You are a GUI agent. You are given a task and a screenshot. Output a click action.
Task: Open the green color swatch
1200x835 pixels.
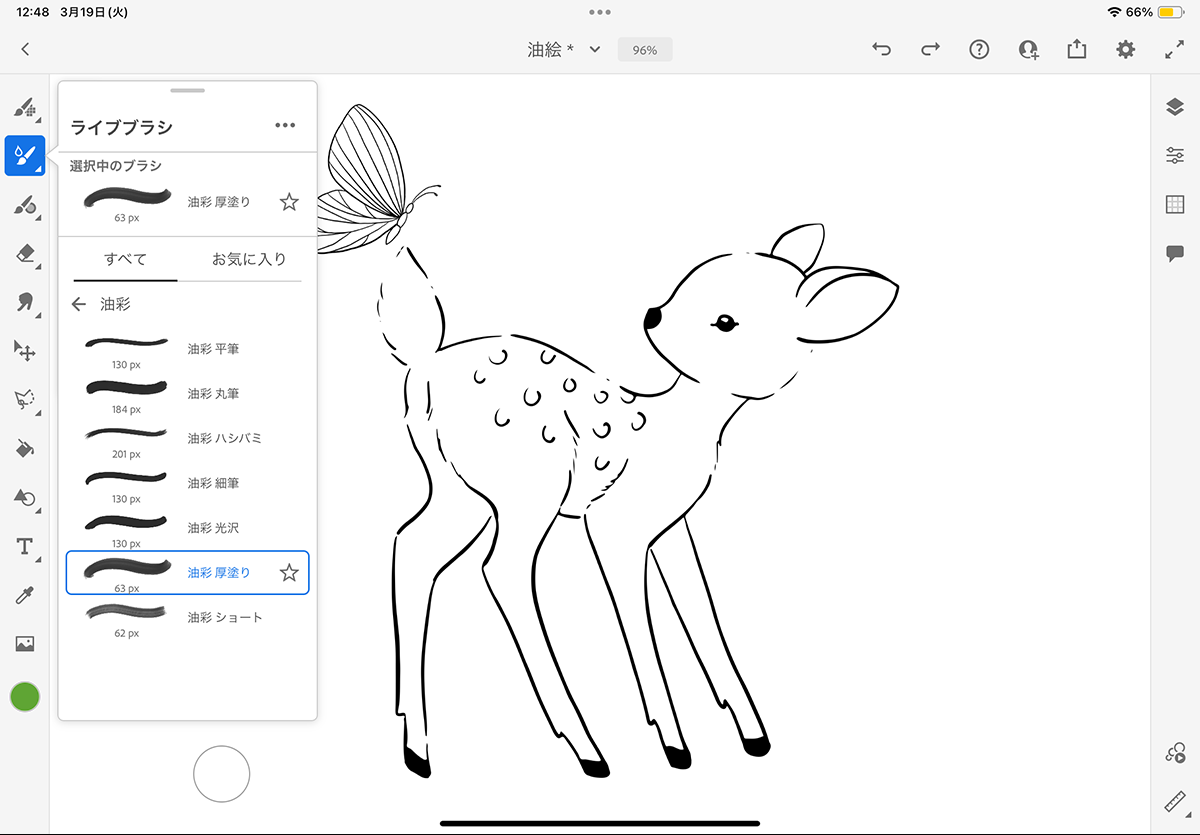pos(25,697)
